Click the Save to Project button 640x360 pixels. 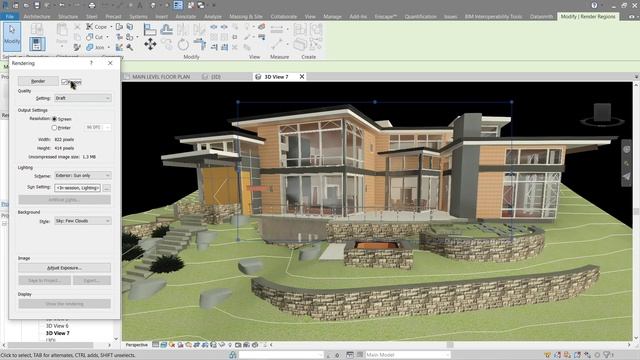(44, 280)
